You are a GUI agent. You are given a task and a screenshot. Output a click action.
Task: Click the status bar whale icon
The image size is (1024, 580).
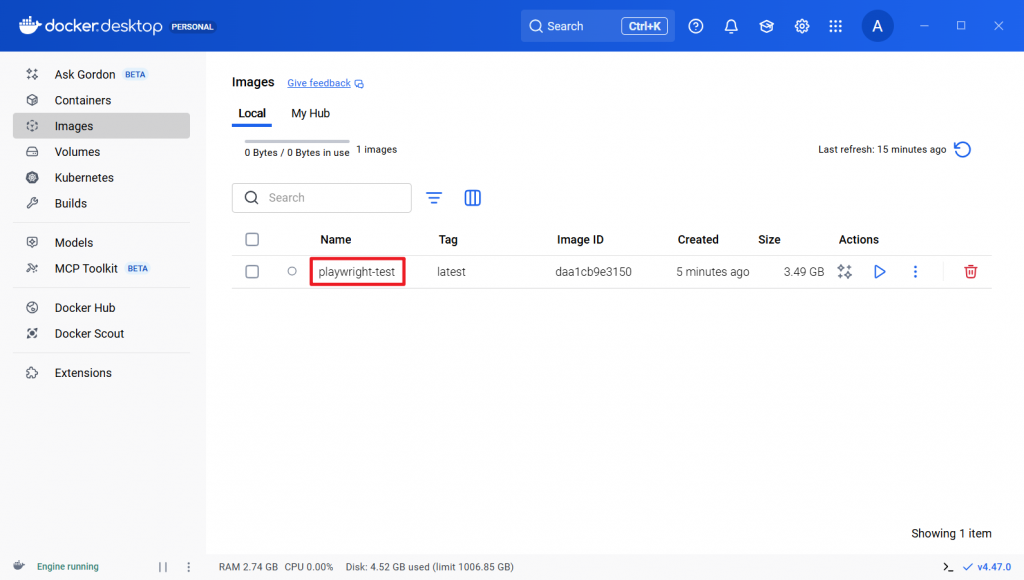point(19,566)
